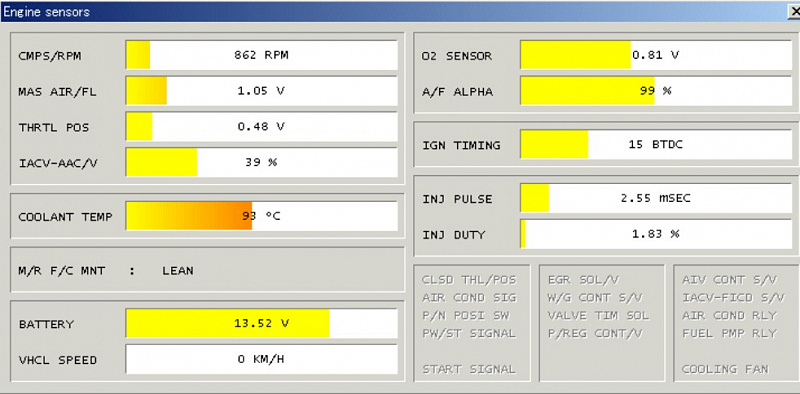Click the CLSD THL/POS indicator
The width and height of the screenshot is (800, 394).
pyautogui.click(x=469, y=280)
